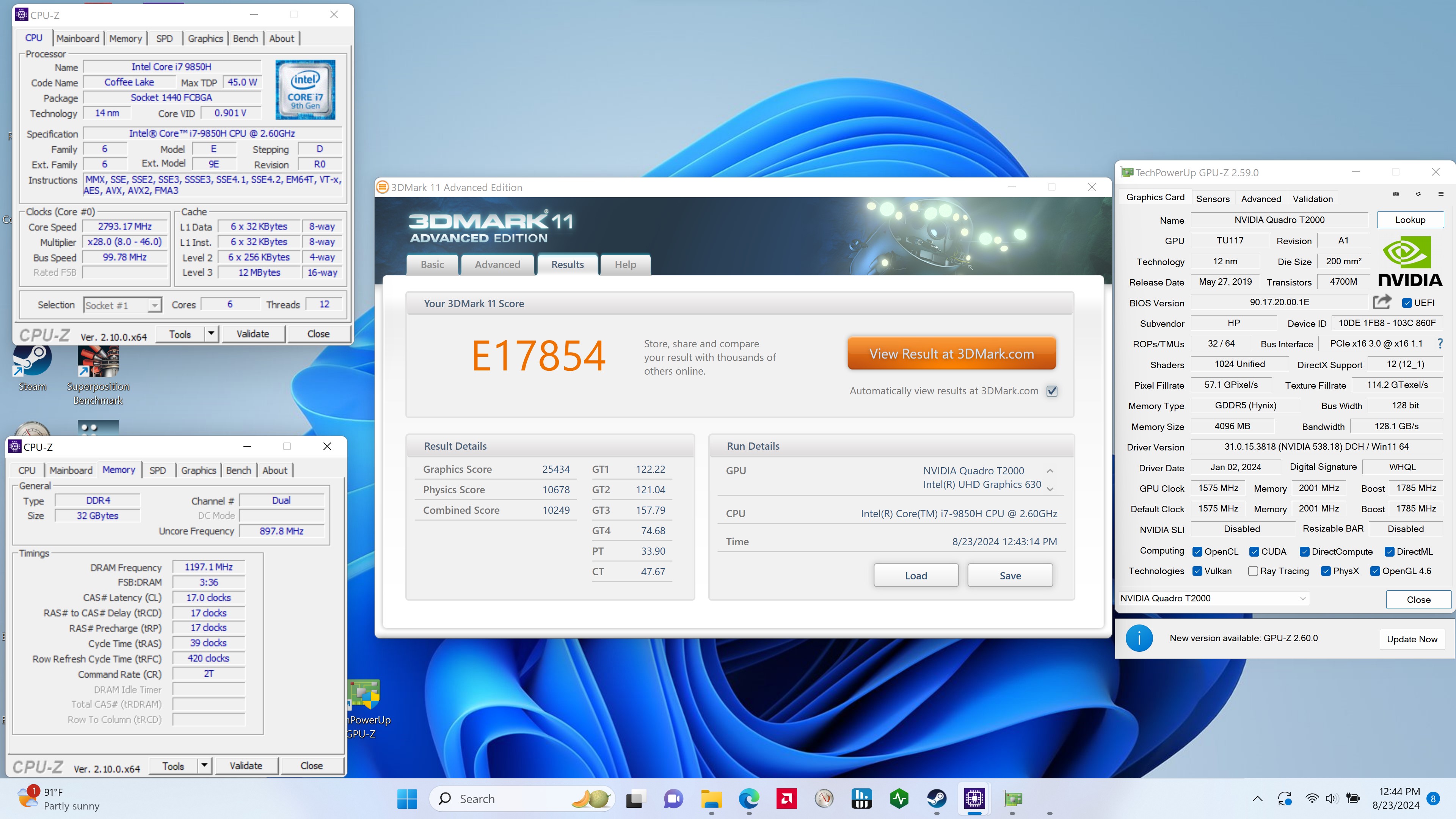Switch to the Advanced tab in 3DMark 11

click(497, 265)
